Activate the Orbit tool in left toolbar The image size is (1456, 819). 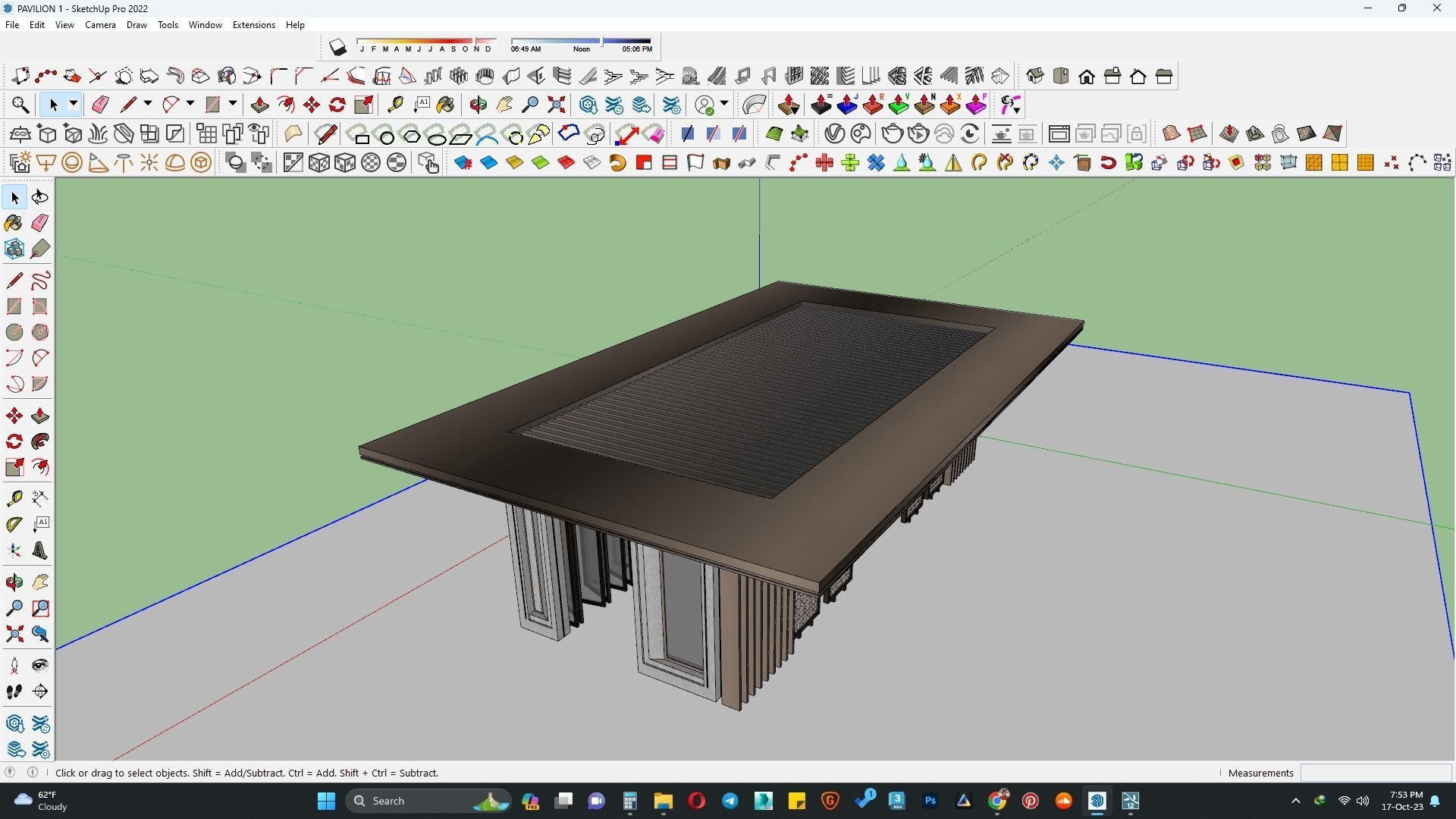click(14, 582)
